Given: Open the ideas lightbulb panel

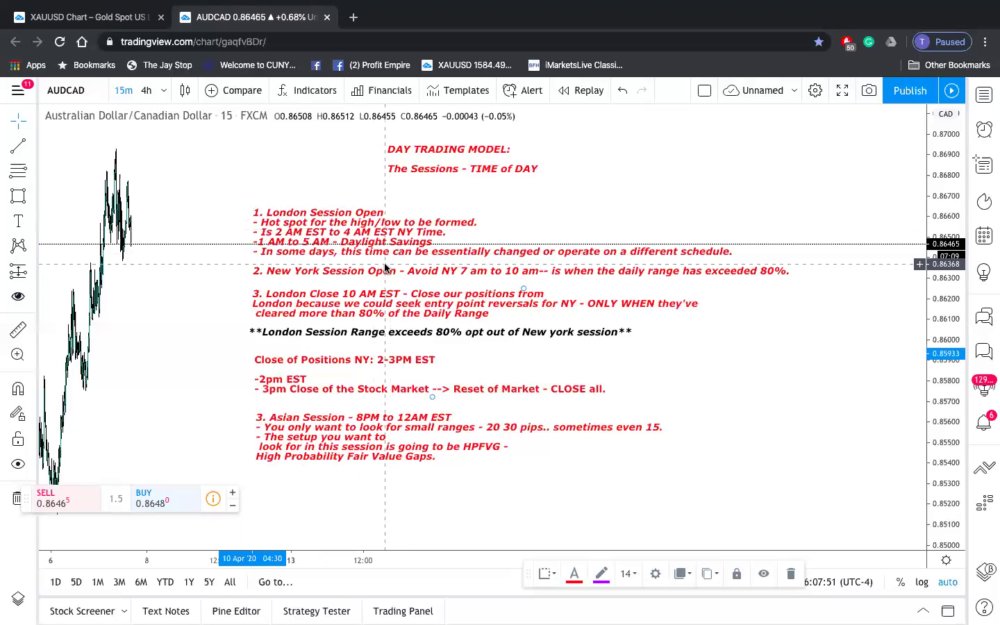Looking at the screenshot, I should click(984, 272).
